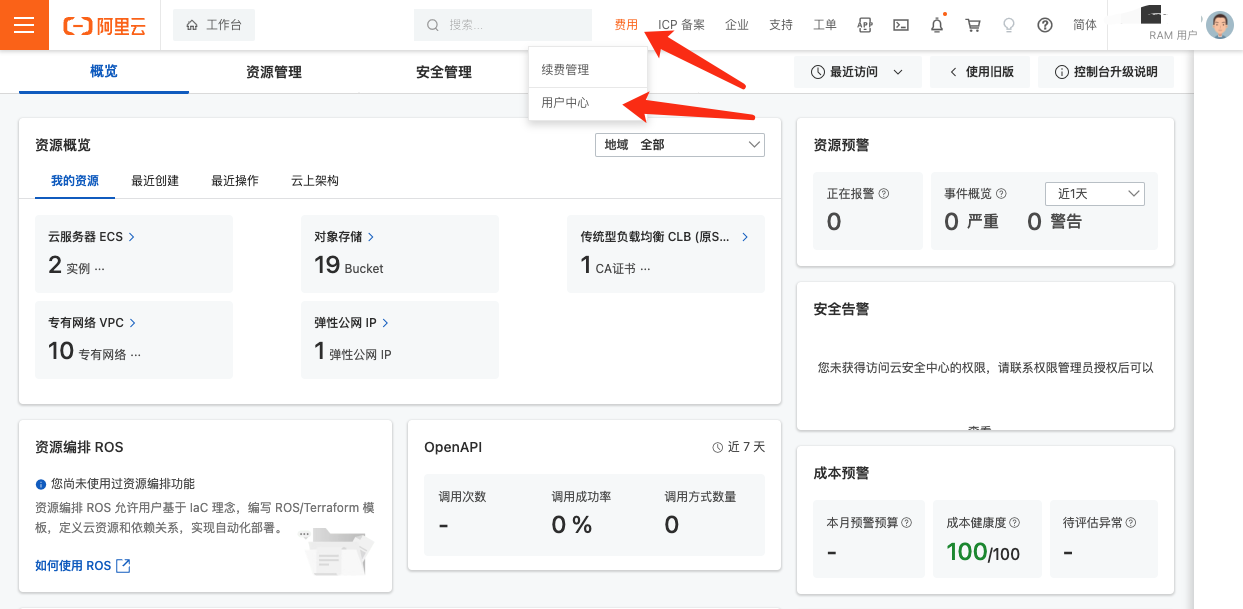Open the shopping cart
Viewport: 1243px width, 609px height.
(x=973, y=25)
